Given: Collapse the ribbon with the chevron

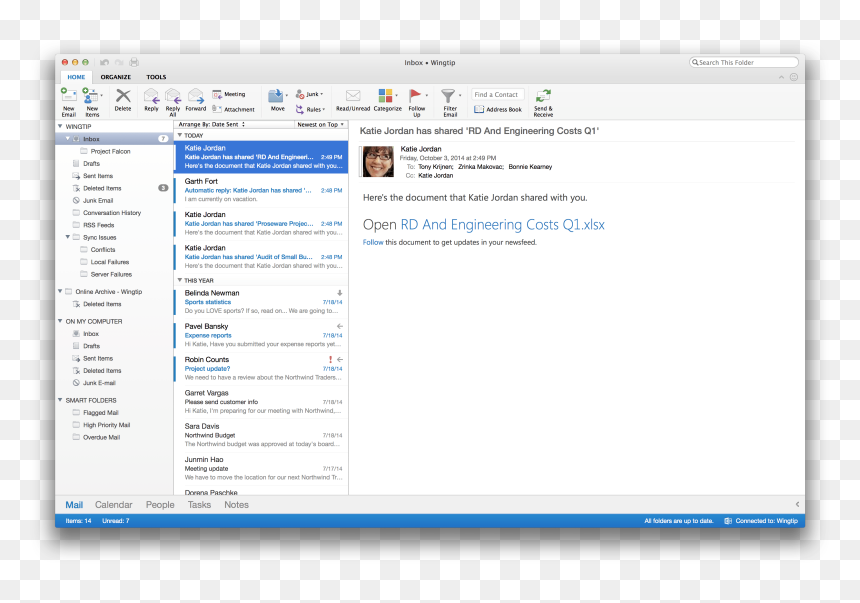Looking at the screenshot, I should tap(781, 77).
